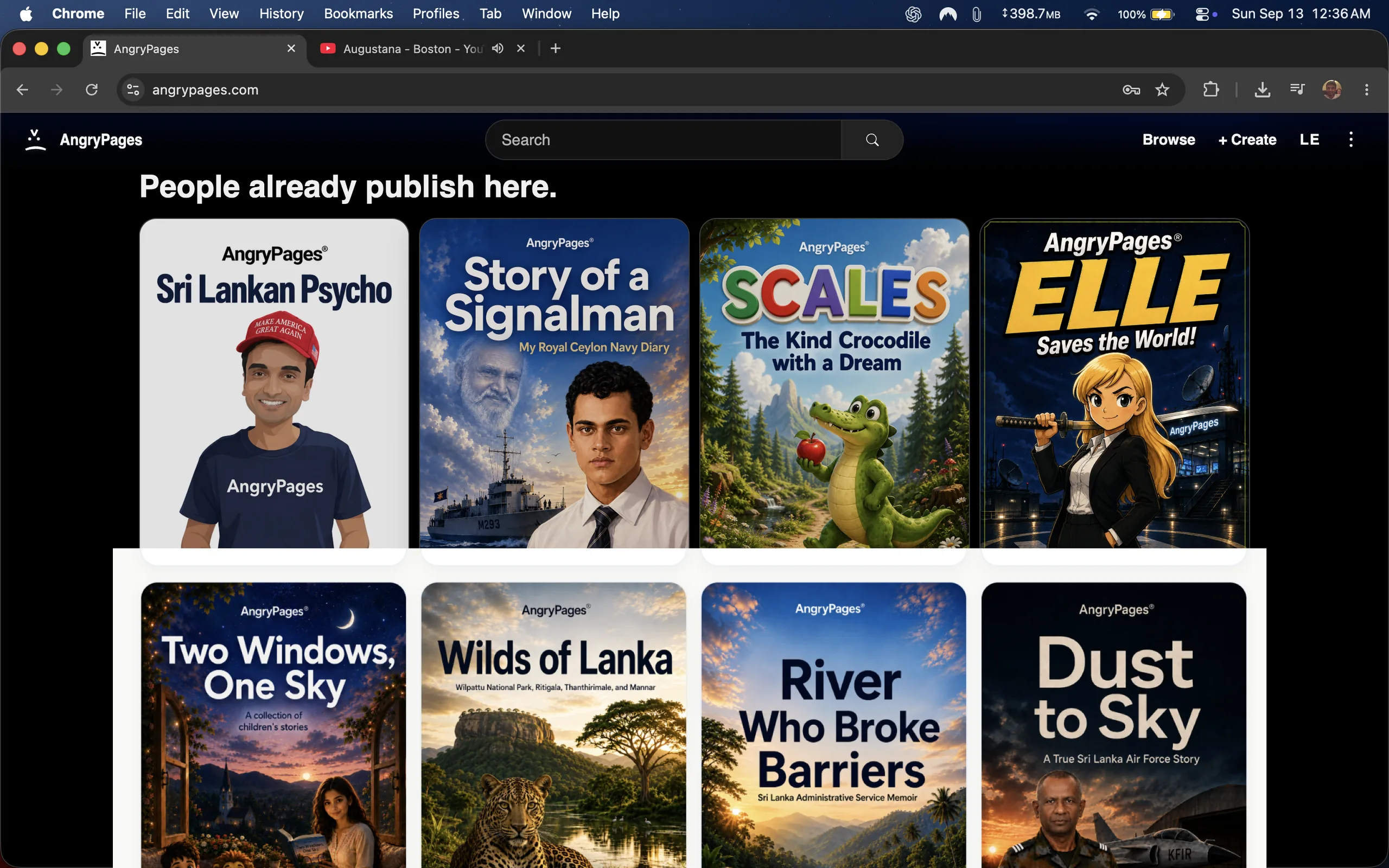Open the Chrome three-dot menu
The height and width of the screenshot is (868, 1389).
click(x=1367, y=90)
